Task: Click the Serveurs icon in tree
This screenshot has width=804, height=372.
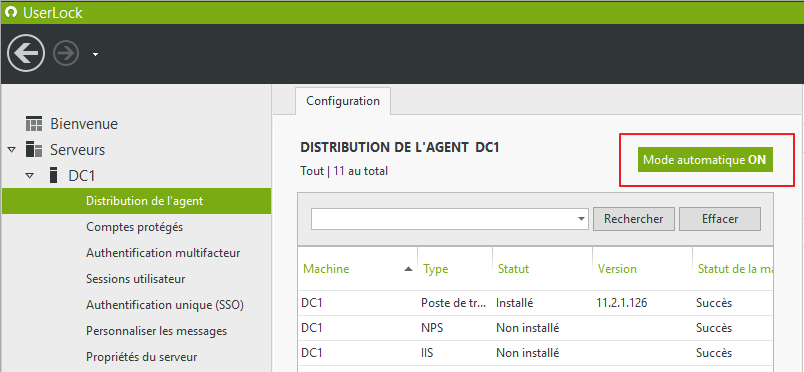Action: pos(34,149)
